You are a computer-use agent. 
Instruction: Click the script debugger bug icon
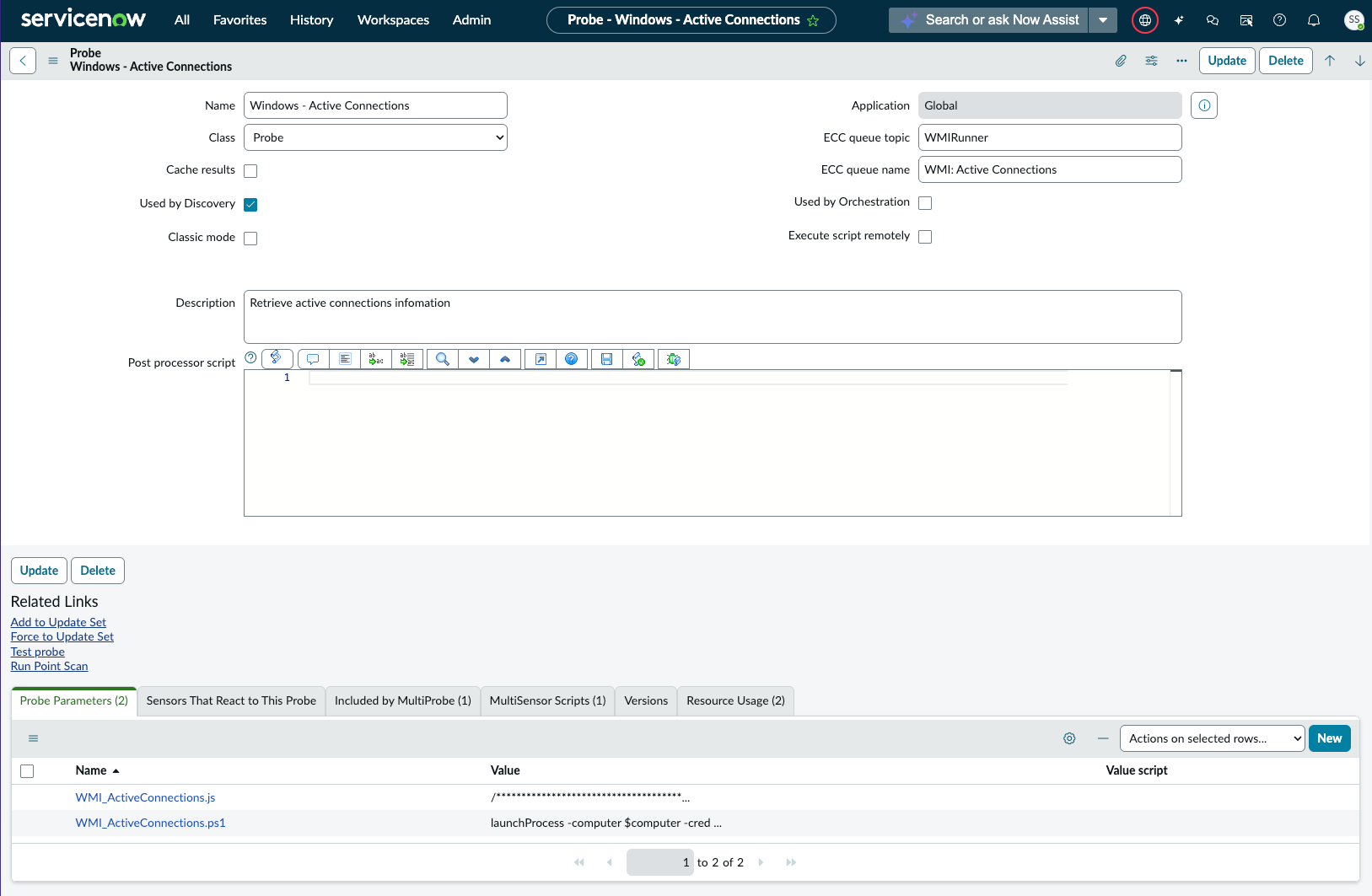pyautogui.click(x=674, y=359)
